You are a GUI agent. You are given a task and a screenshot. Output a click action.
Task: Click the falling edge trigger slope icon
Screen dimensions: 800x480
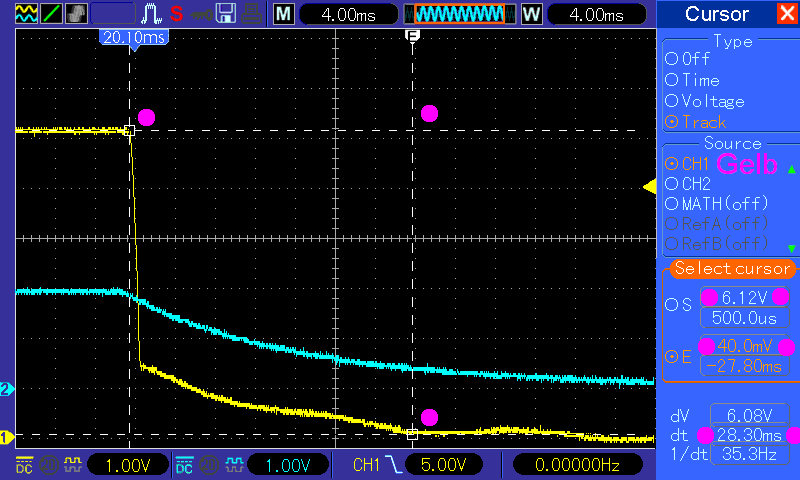(x=393, y=465)
